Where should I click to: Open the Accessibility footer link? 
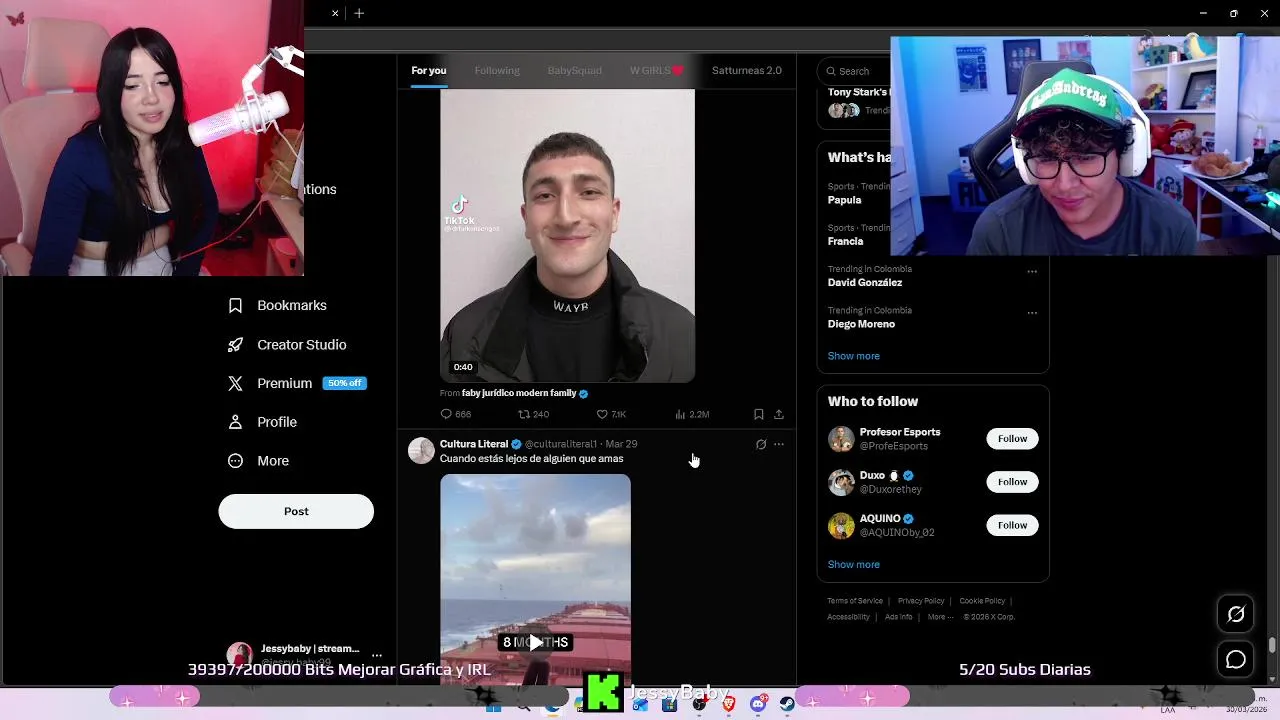(x=848, y=617)
